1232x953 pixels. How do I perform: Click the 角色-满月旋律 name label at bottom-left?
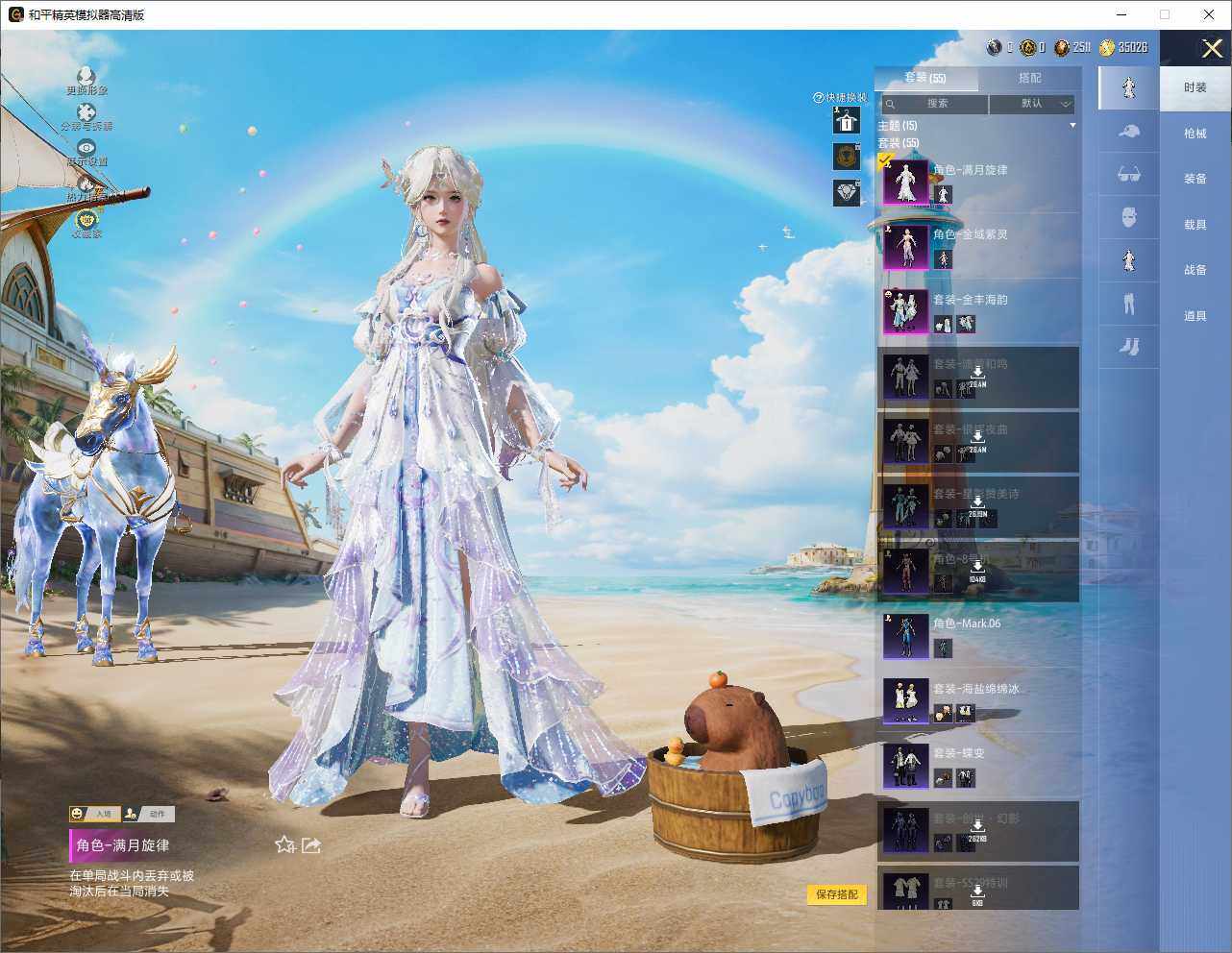[x=123, y=845]
